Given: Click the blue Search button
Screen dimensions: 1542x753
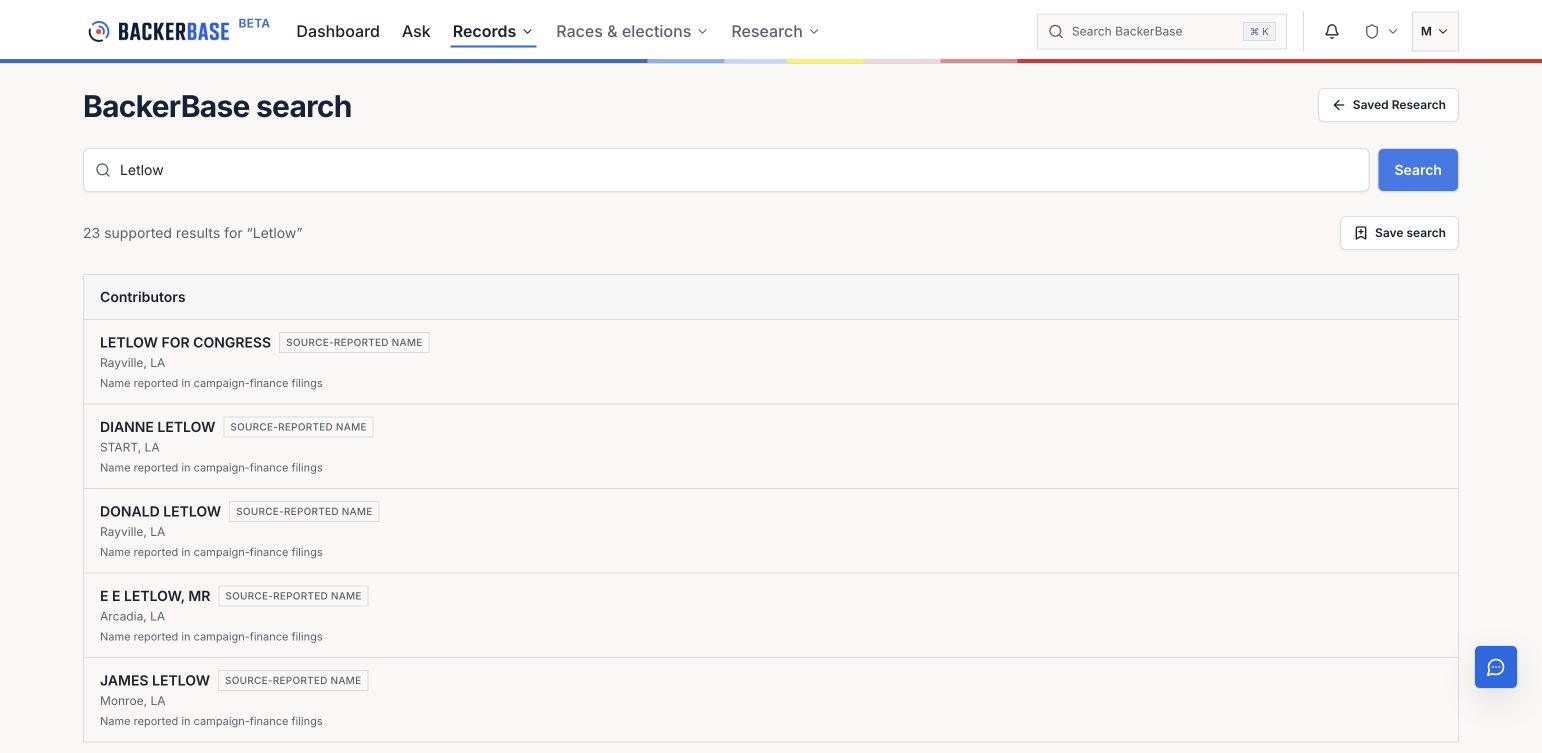Looking at the screenshot, I should (1418, 170).
